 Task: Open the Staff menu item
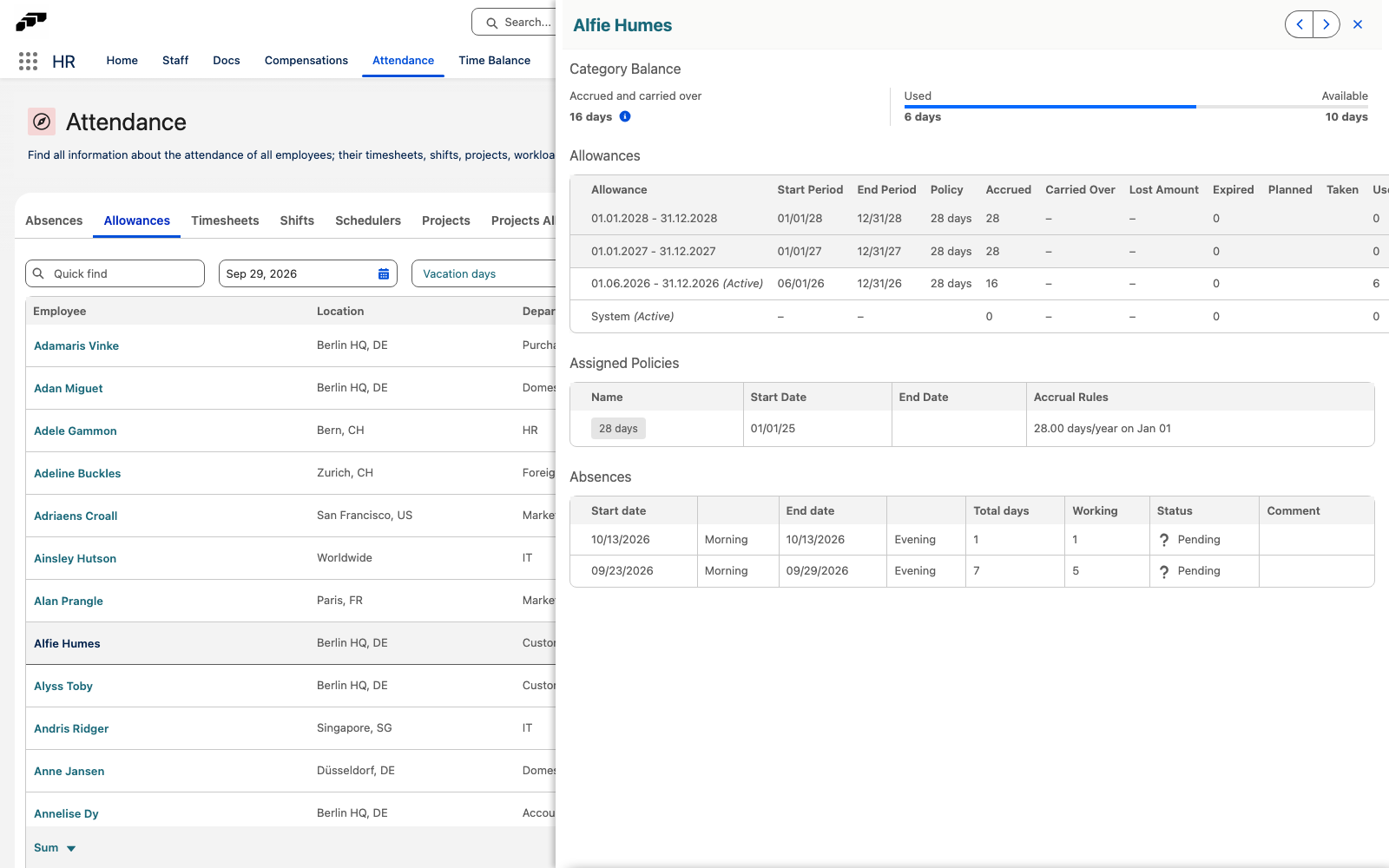pyautogui.click(x=175, y=61)
